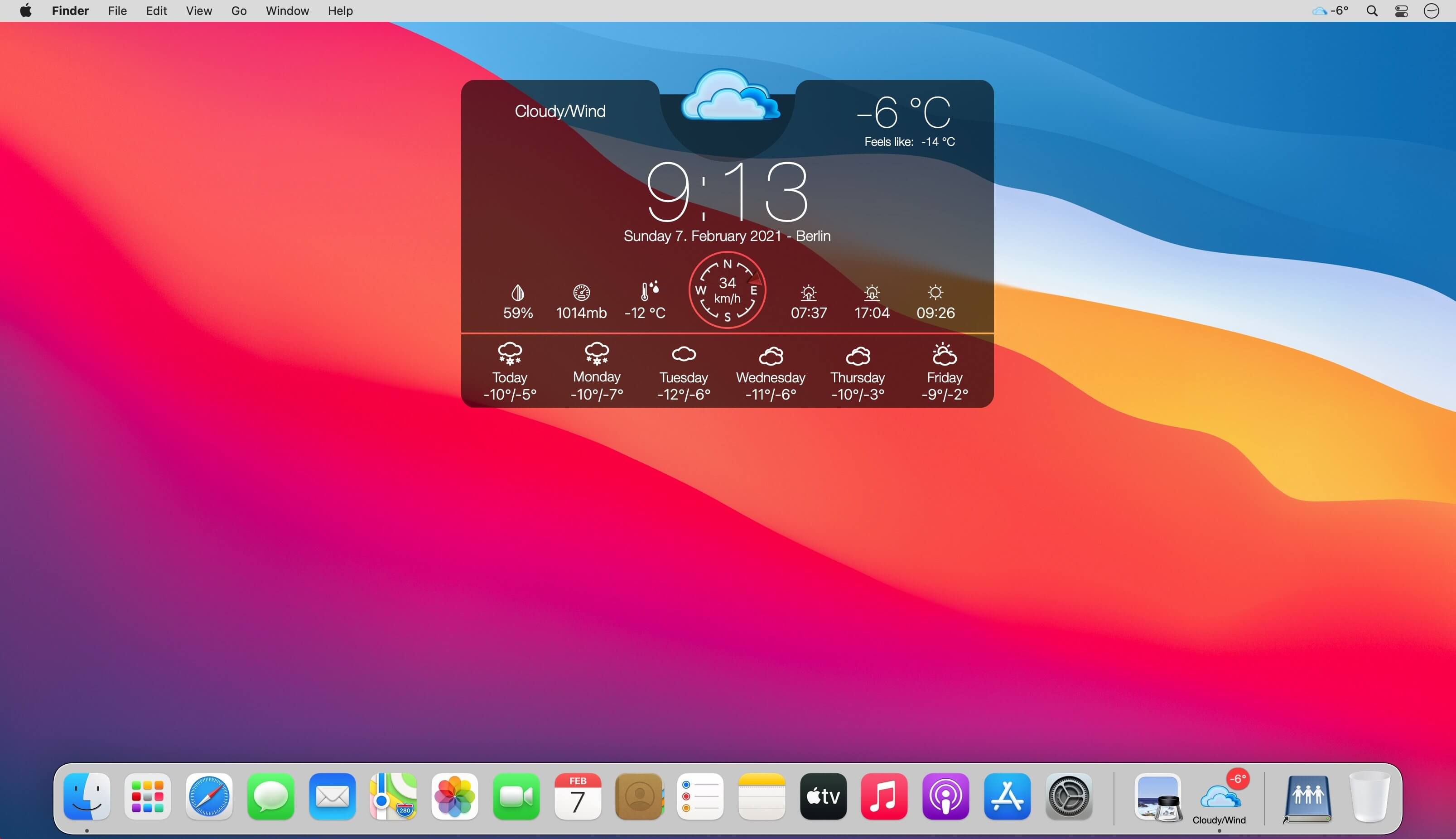Open Podcasts app in the Dock
This screenshot has height=839, width=1456.
[945, 797]
